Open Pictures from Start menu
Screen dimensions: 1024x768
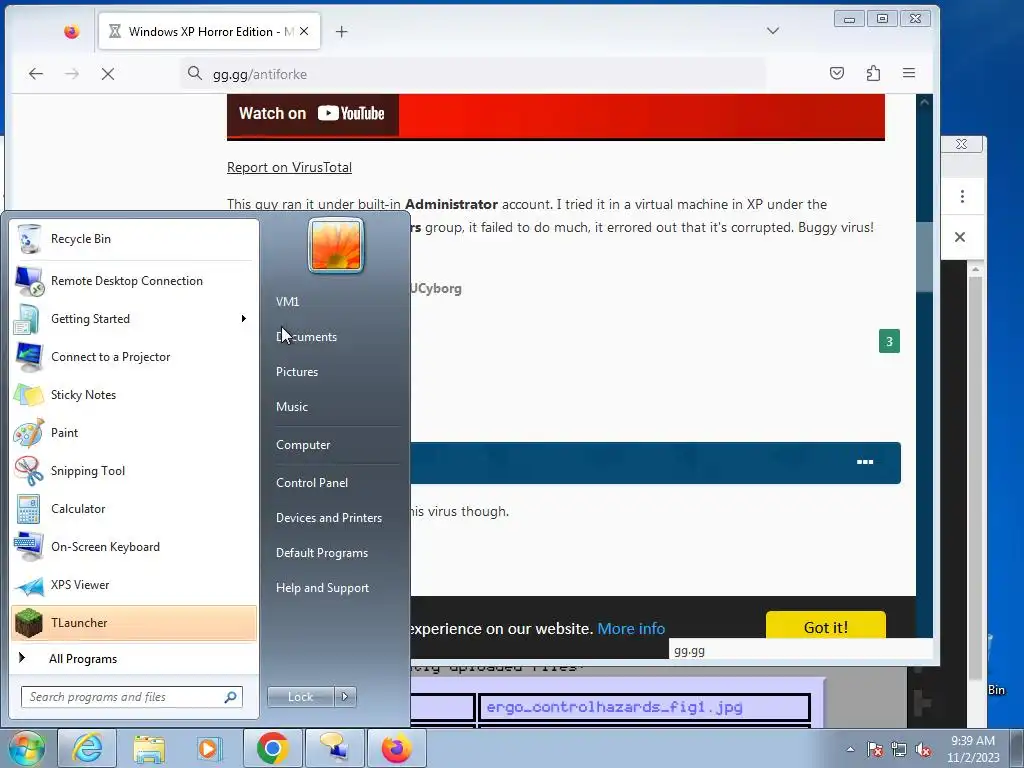pos(297,372)
